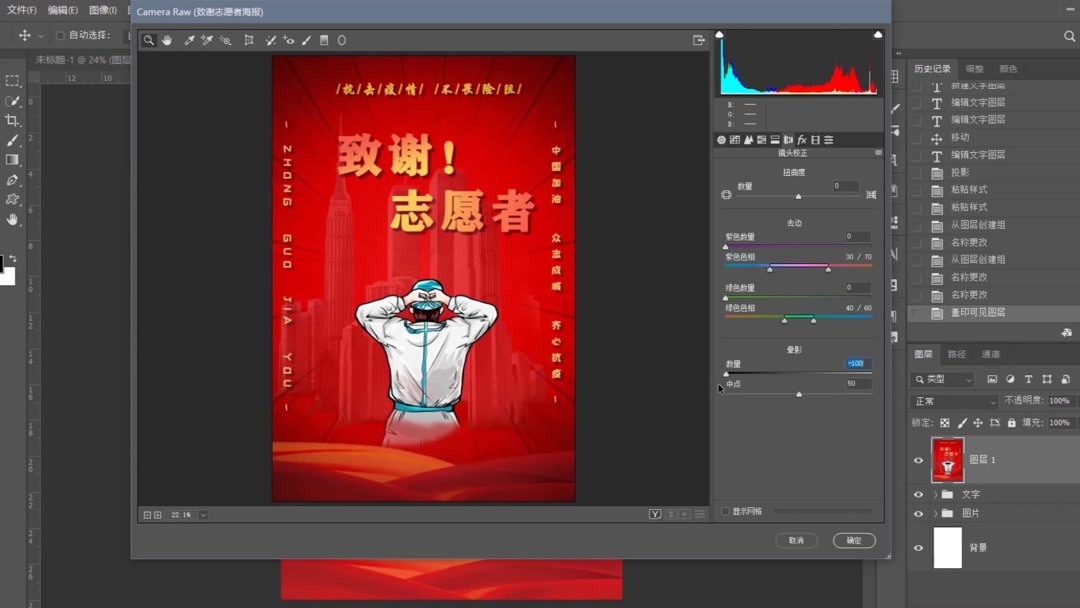This screenshot has height=608, width=1080.
Task: Click the 取消 button
Action: [x=796, y=540]
